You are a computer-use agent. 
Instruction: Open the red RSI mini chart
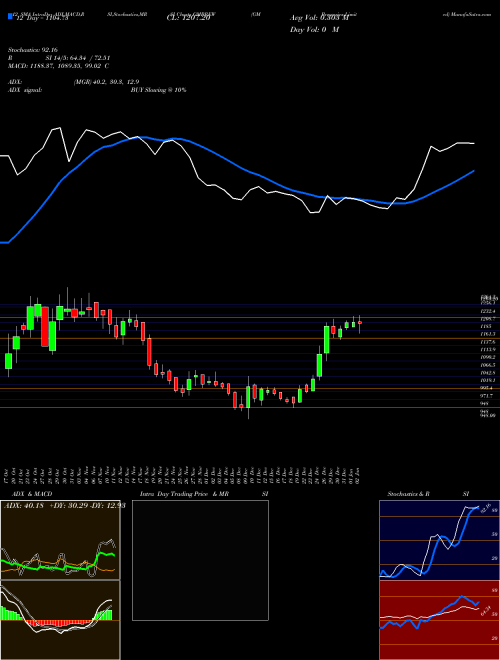click(439, 620)
